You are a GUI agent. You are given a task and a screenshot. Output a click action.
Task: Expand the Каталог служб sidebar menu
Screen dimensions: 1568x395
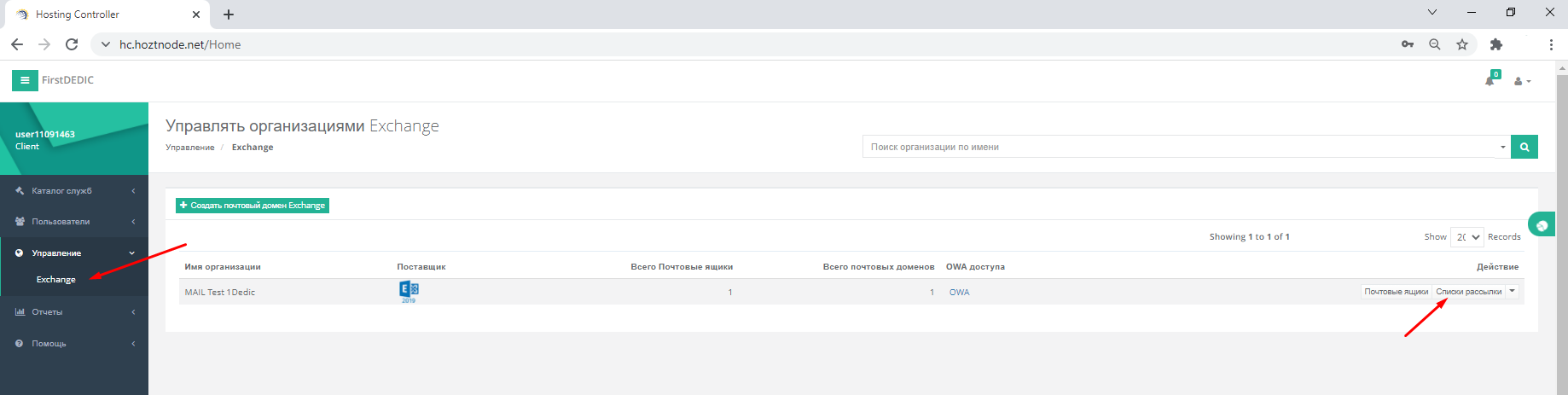[x=74, y=191]
